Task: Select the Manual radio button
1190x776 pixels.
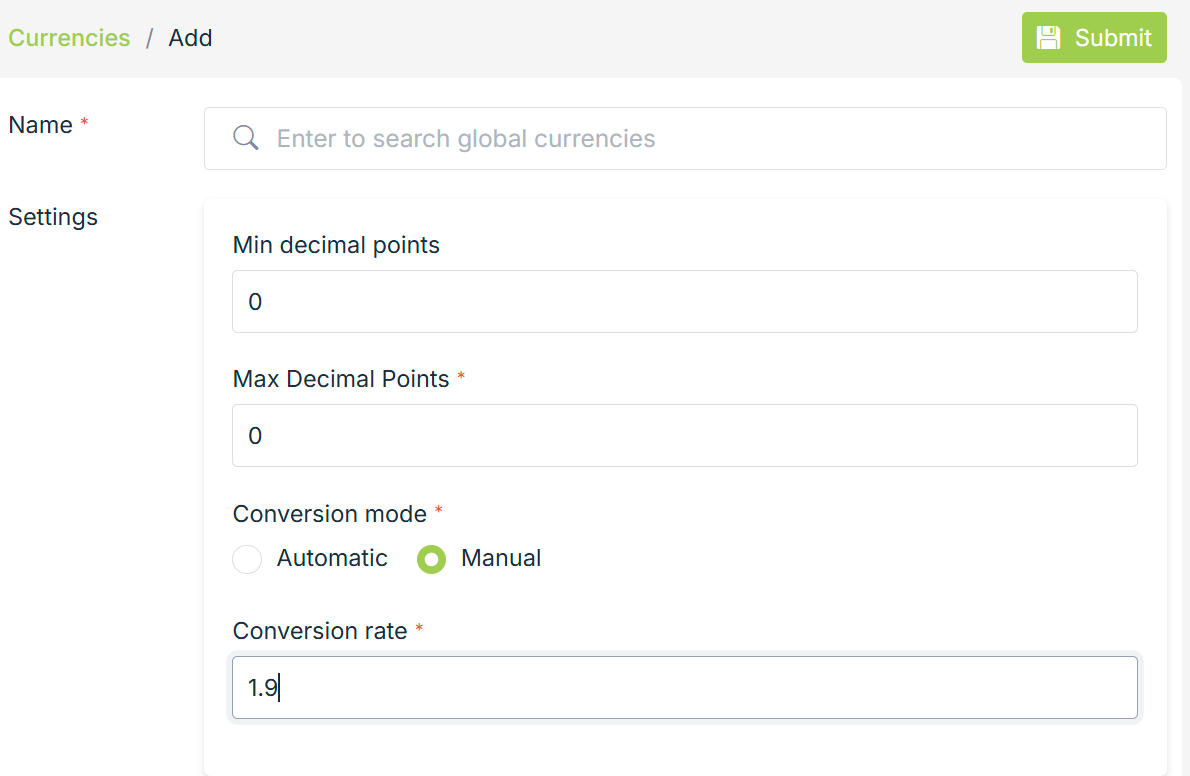Action: pos(431,559)
